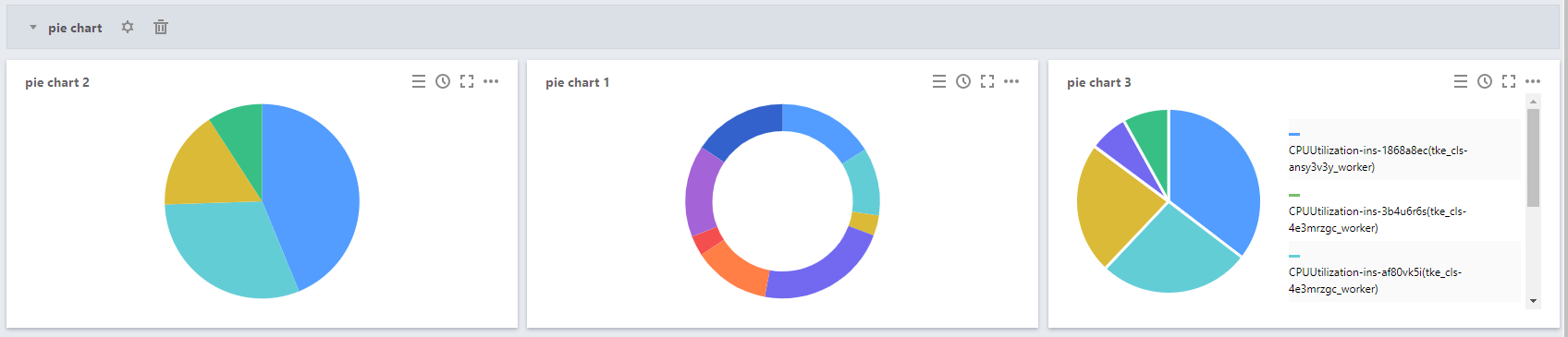Click legend scrollbar down arrow in pie chart 3
Viewport: 1568px width, 337px height.
[1533, 301]
